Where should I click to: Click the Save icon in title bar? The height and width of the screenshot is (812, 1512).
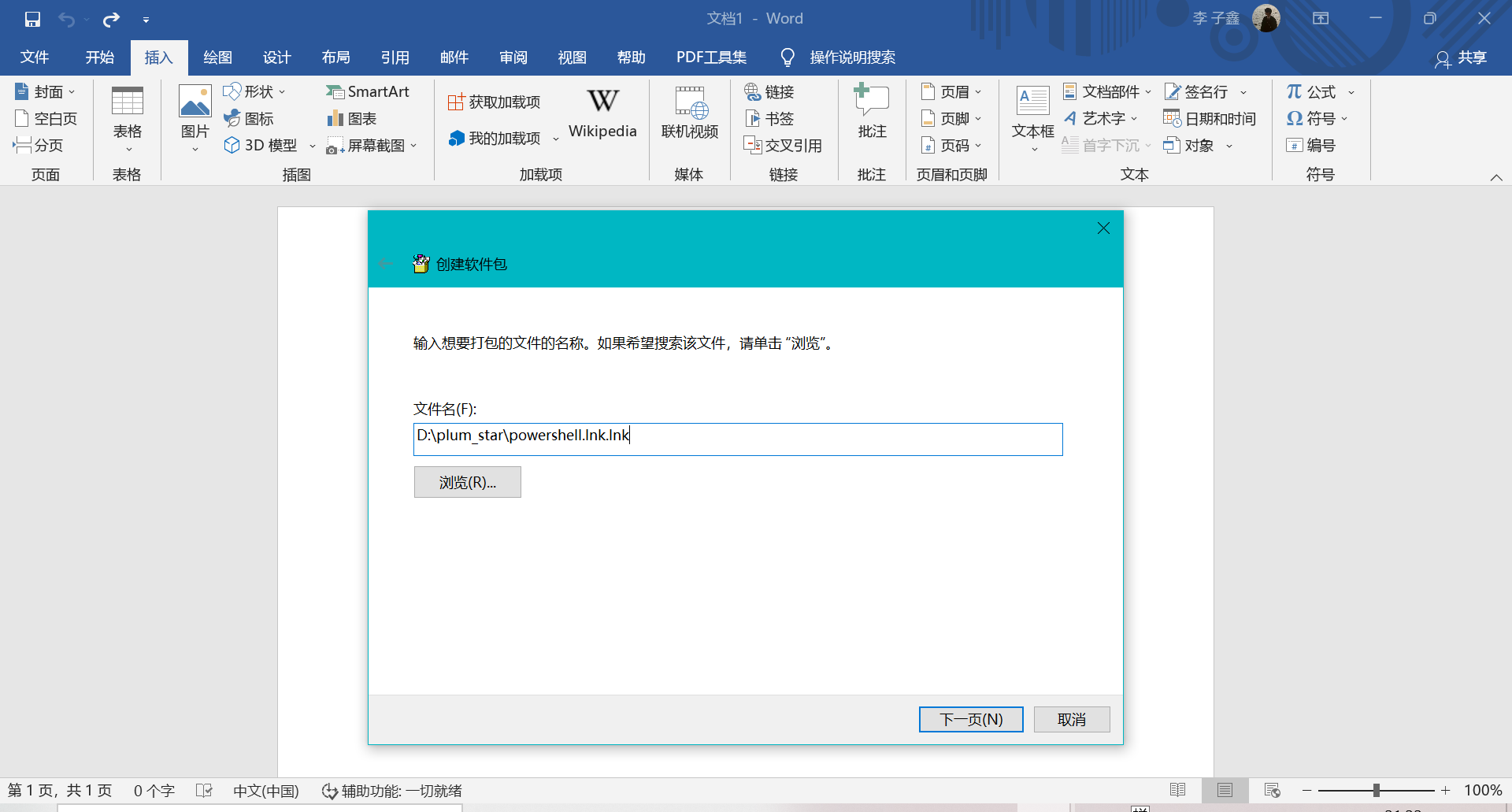tap(32, 19)
